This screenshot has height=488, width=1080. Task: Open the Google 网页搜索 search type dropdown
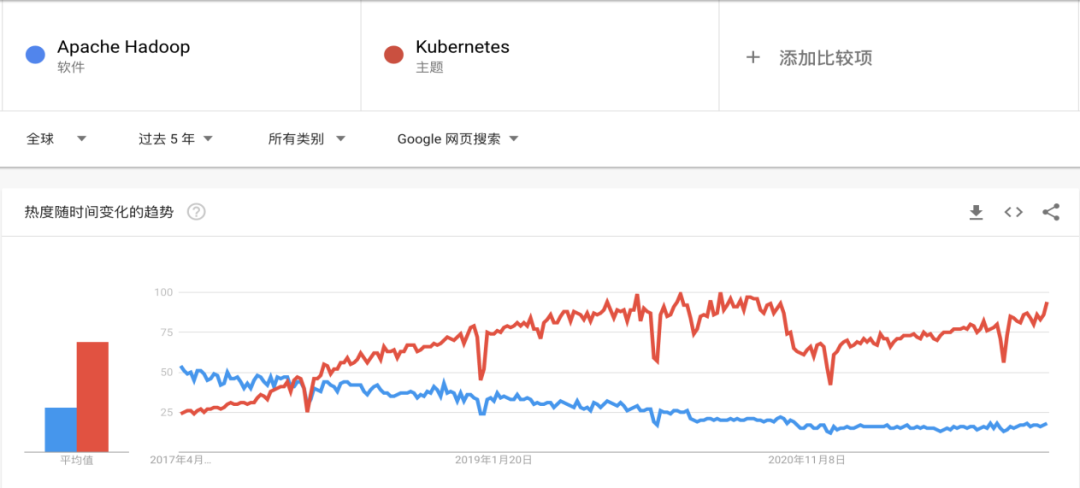(457, 139)
